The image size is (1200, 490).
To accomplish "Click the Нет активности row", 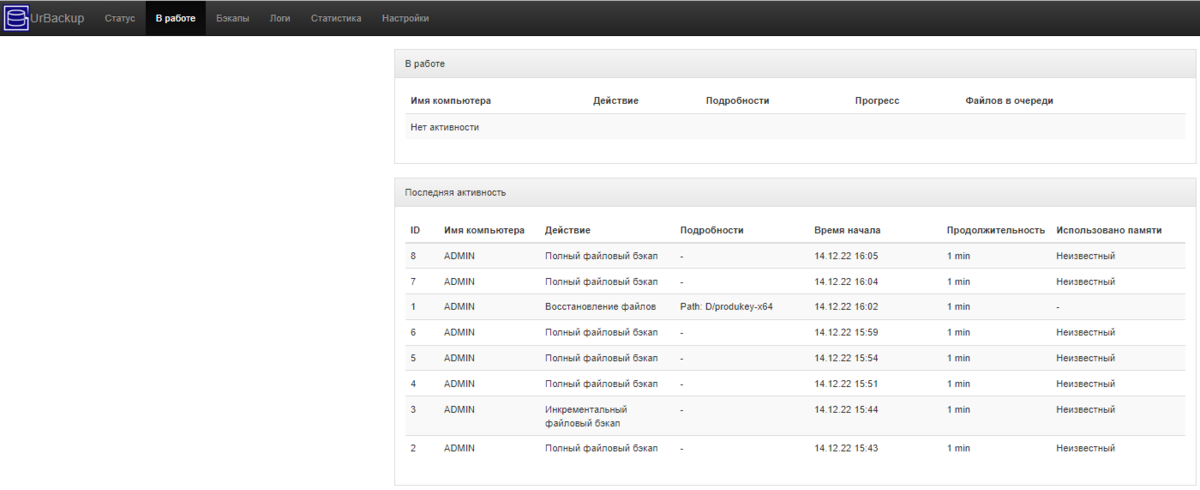I will point(795,127).
